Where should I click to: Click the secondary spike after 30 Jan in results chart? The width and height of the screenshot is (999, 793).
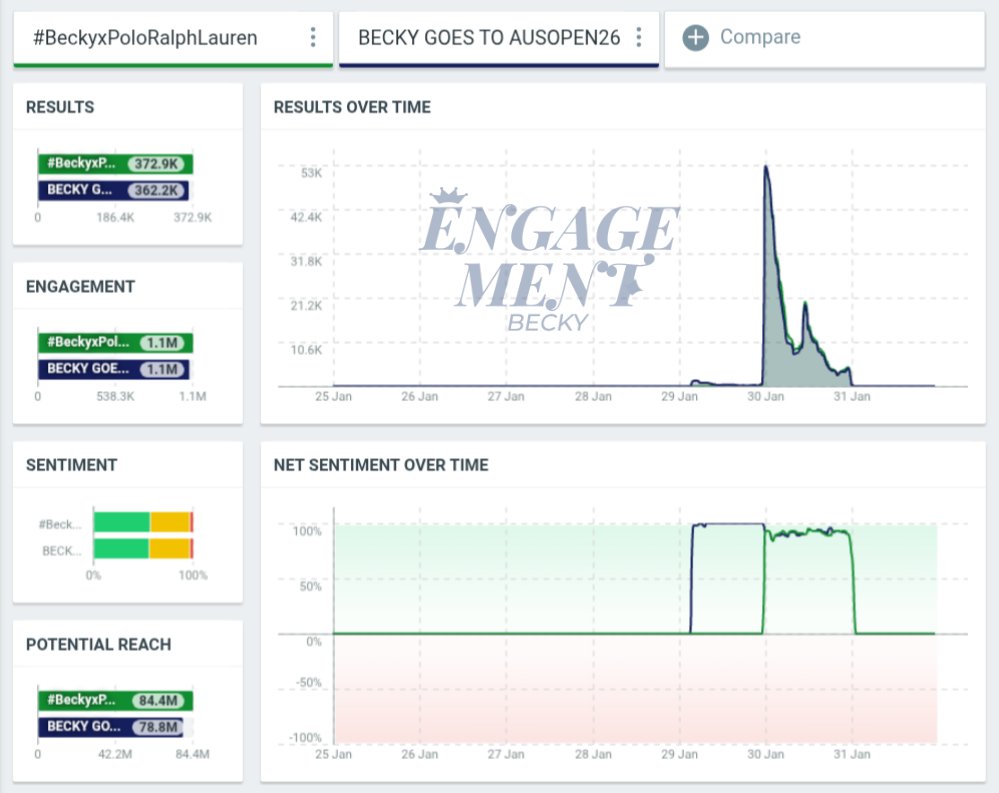coord(805,304)
